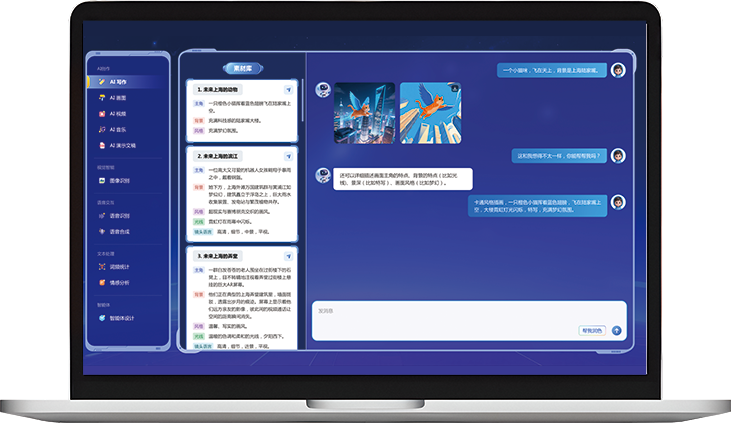731x423 pixels.
Task: Click the 帮我润色 button
Action: click(592, 331)
